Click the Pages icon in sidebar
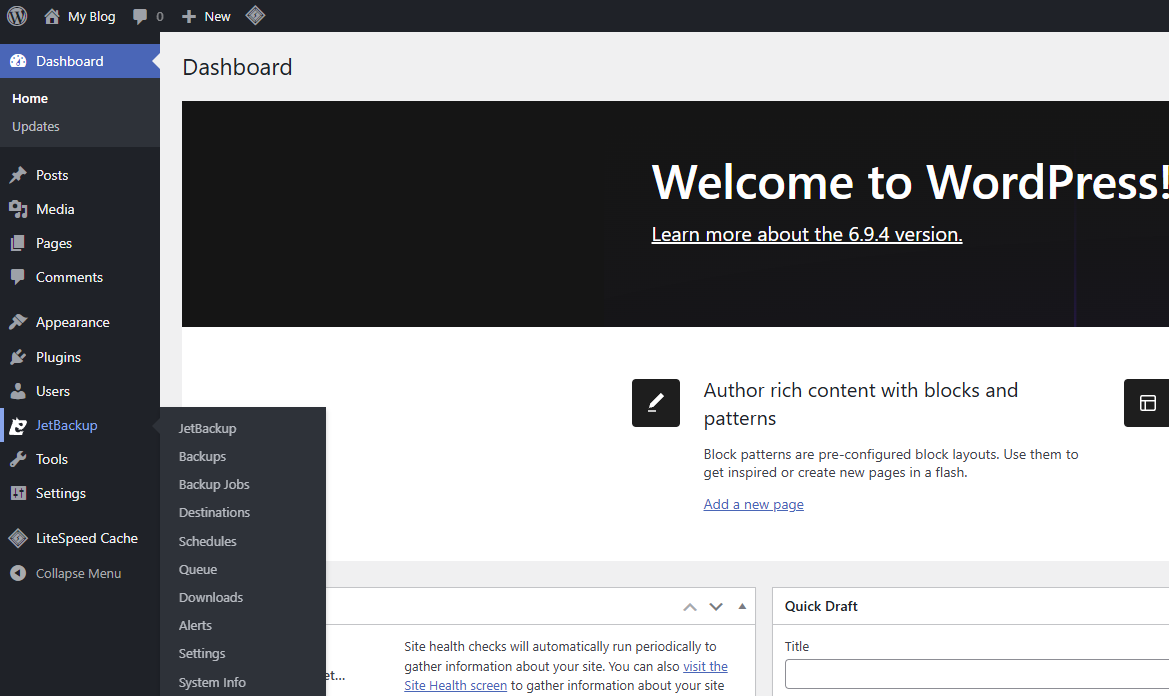 coord(18,243)
